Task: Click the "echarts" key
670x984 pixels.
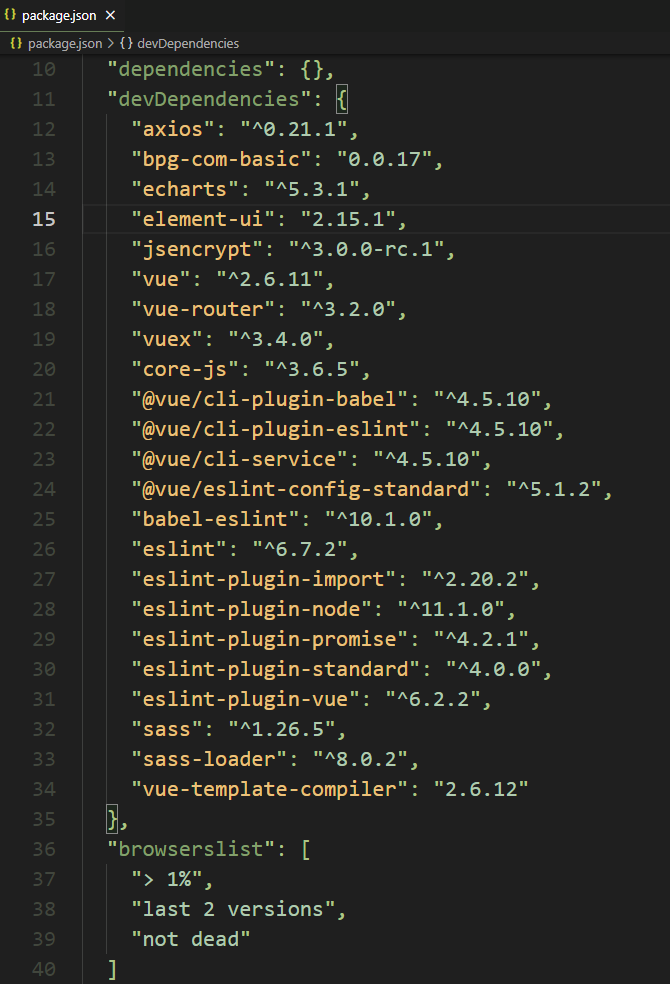Action: [184, 189]
